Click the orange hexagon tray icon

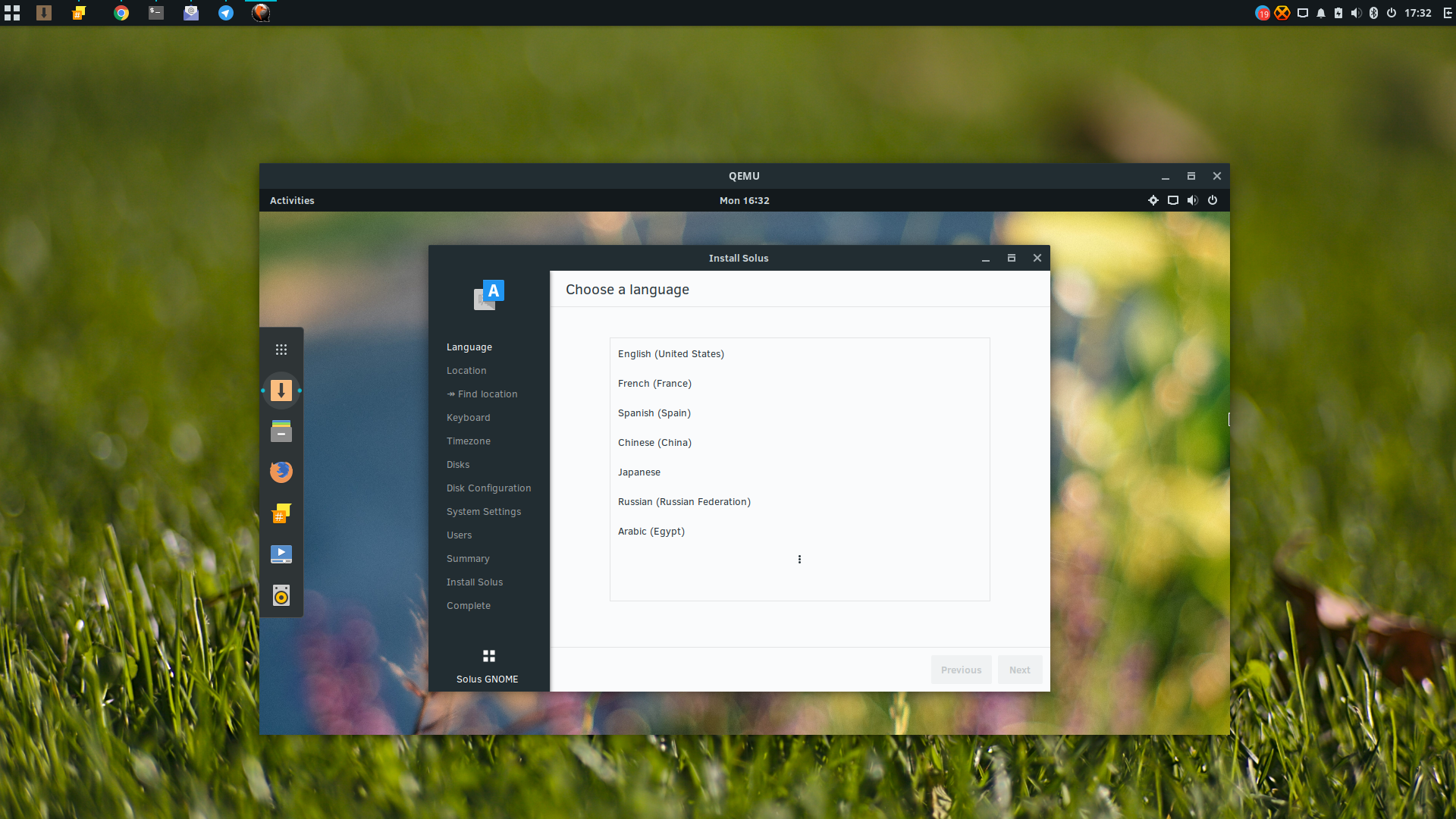(1282, 13)
